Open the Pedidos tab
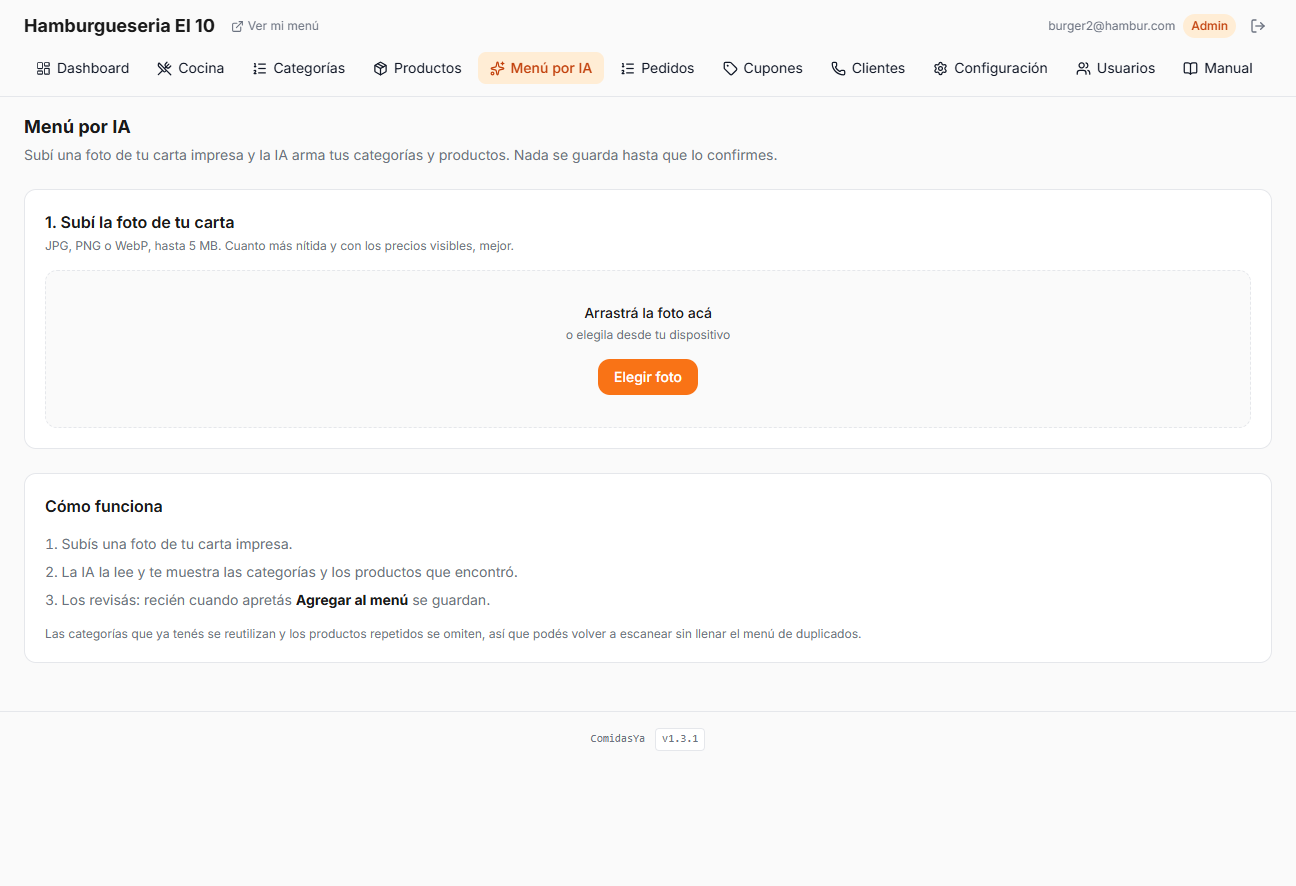The height and width of the screenshot is (886, 1296). click(x=657, y=68)
